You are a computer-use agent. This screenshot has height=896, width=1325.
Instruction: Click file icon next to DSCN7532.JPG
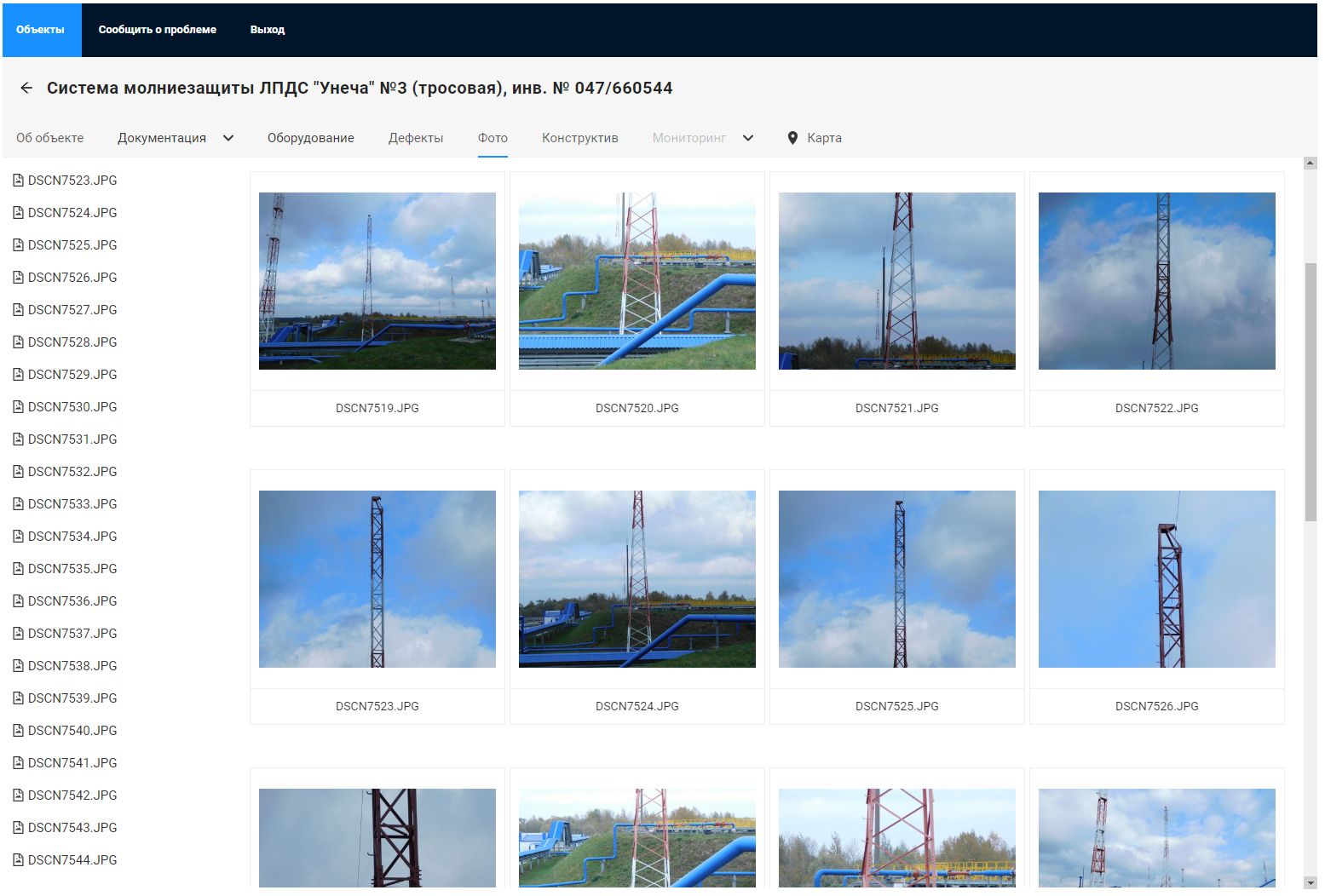pos(18,472)
